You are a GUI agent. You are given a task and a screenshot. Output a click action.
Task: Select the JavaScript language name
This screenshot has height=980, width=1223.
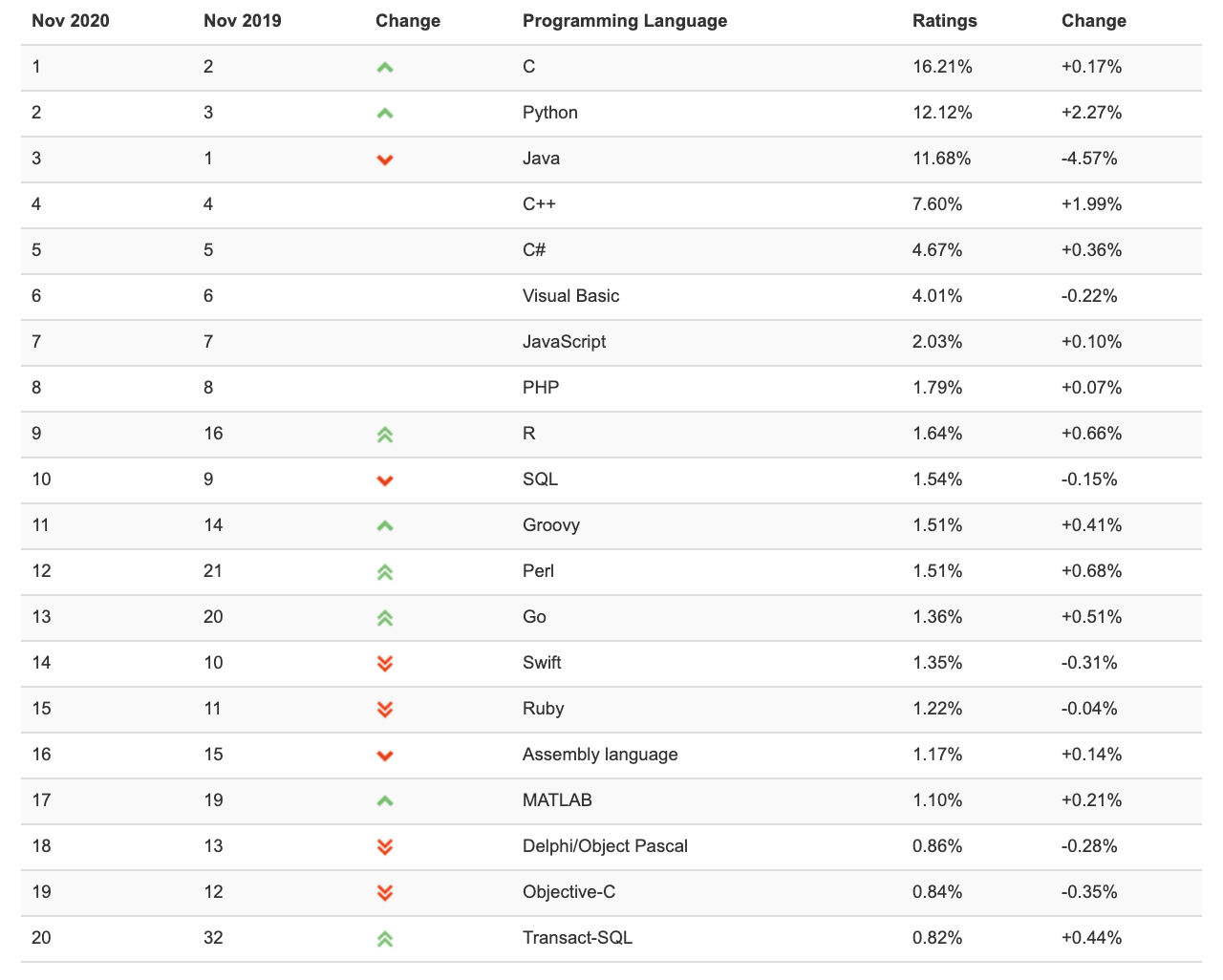pos(565,342)
